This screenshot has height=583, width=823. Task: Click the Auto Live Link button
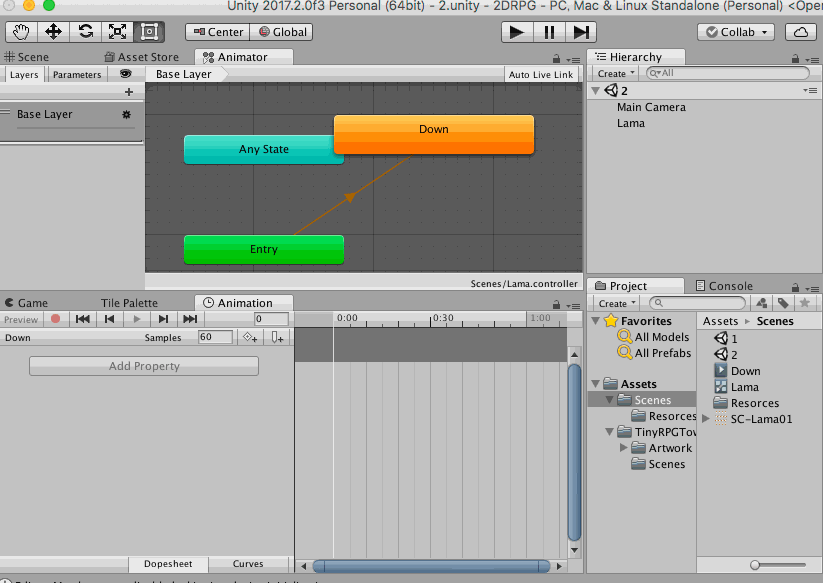pos(541,75)
